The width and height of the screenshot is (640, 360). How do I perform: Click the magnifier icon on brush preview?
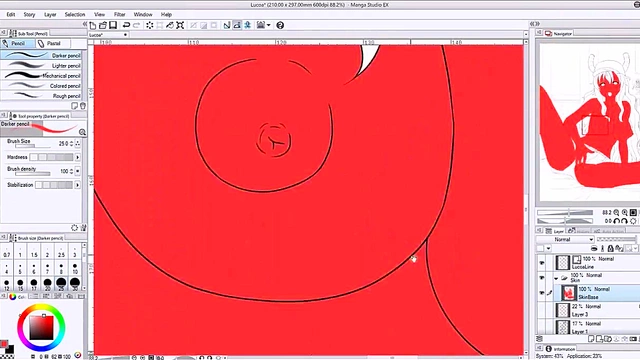(x=82, y=132)
